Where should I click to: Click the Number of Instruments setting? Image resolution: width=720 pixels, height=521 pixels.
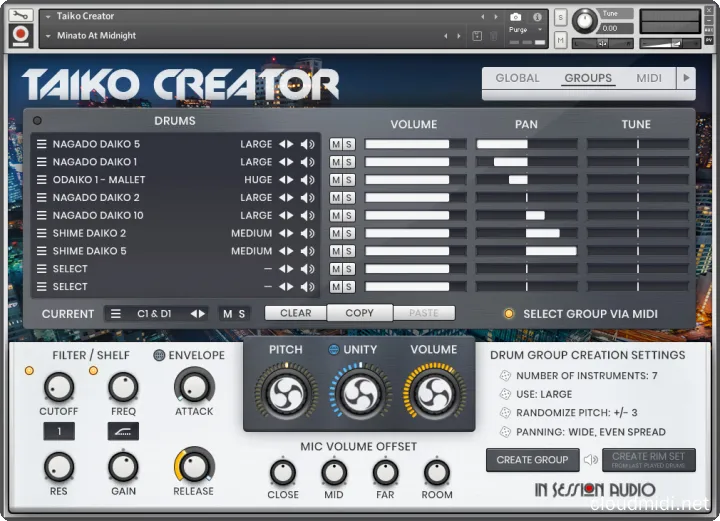580,376
